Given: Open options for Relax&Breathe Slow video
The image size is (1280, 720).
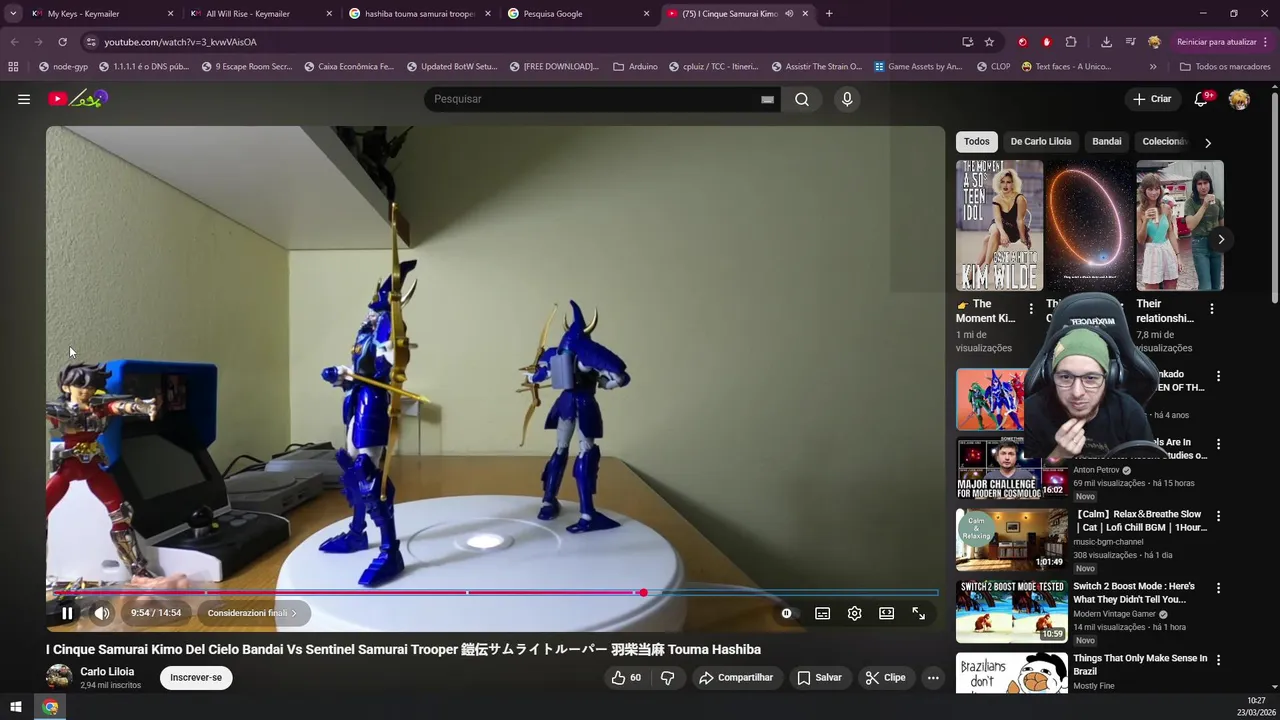Looking at the screenshot, I should click(x=1218, y=516).
